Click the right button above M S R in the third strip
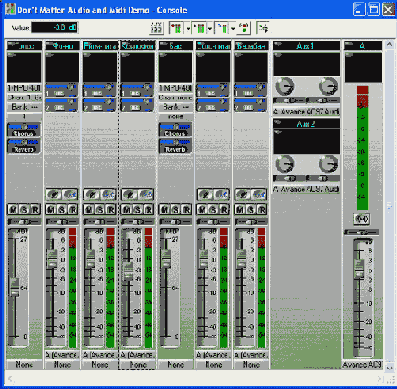Screen dimensions: 397x389 coord(108,194)
